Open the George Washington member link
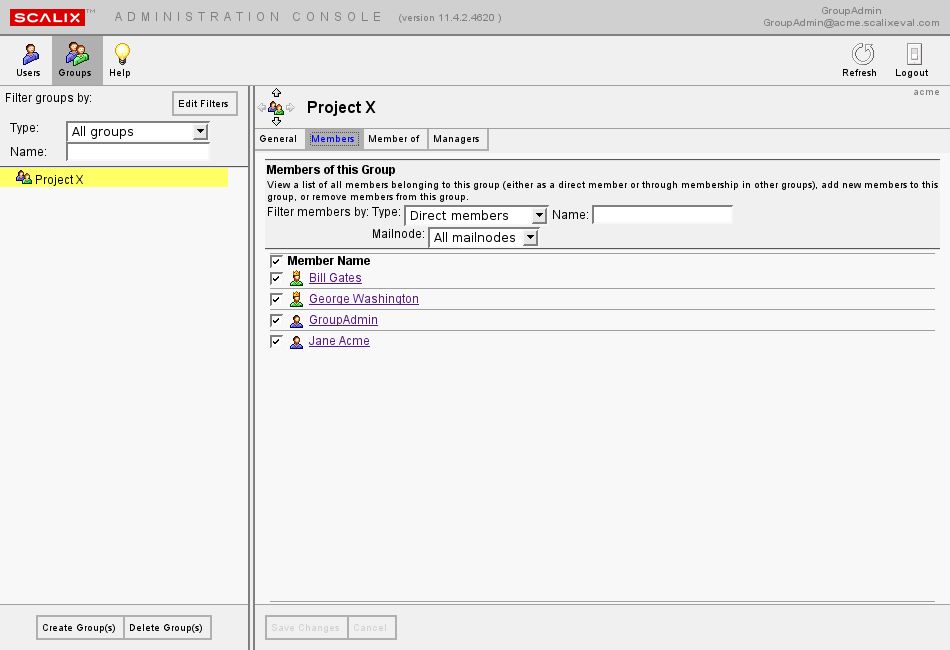The width and height of the screenshot is (950, 650). pos(364,299)
